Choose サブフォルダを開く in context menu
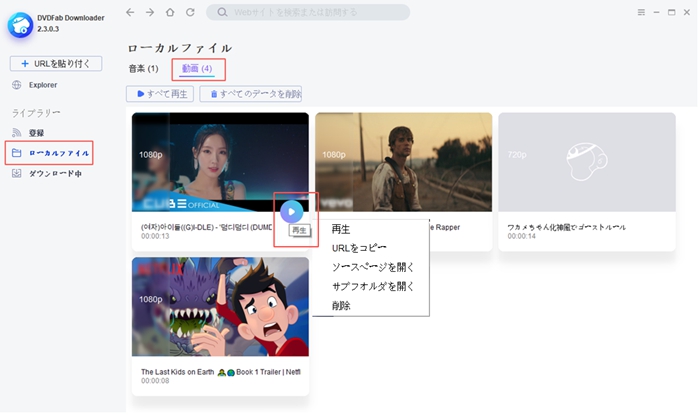Screen dimensions: 700x415 [373, 286]
